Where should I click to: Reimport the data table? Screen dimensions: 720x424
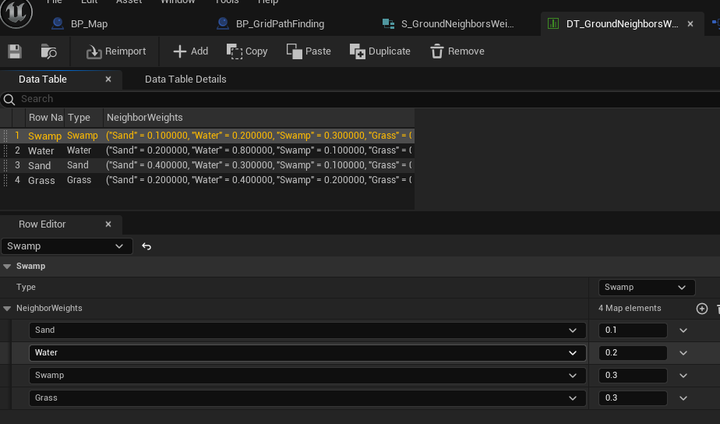tap(115, 51)
